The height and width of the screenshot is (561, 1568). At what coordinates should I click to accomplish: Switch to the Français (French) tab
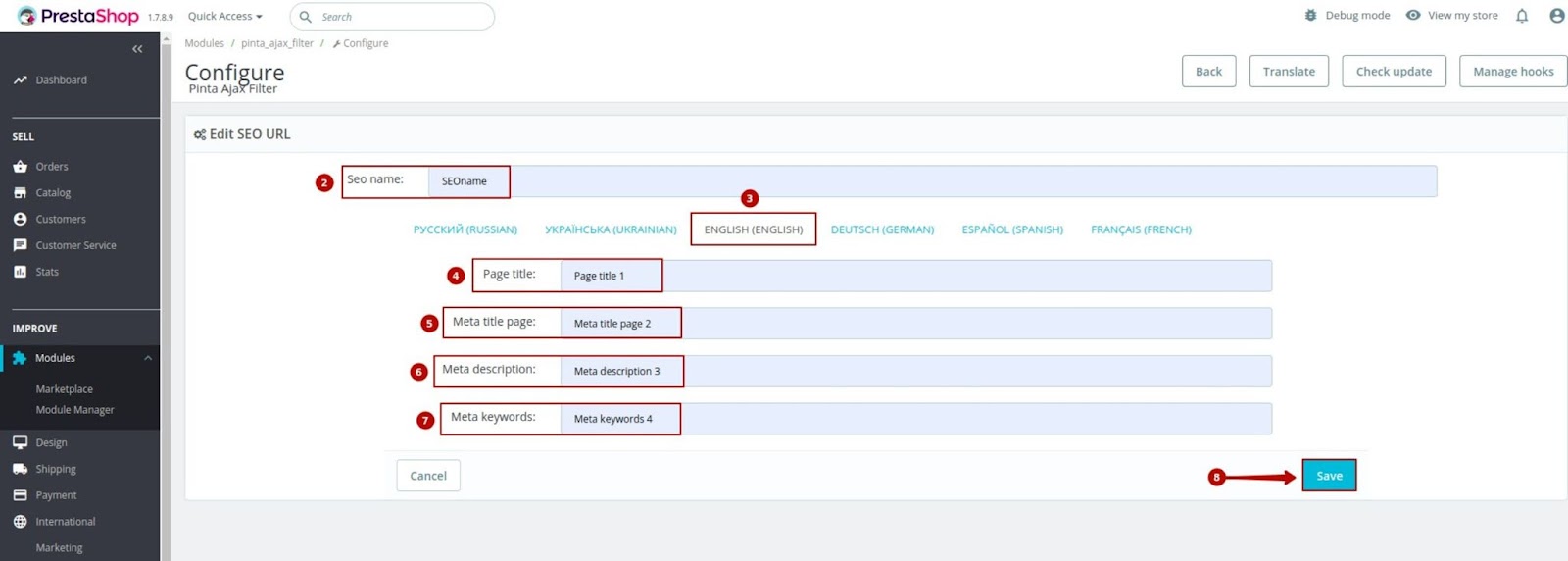coord(1141,229)
